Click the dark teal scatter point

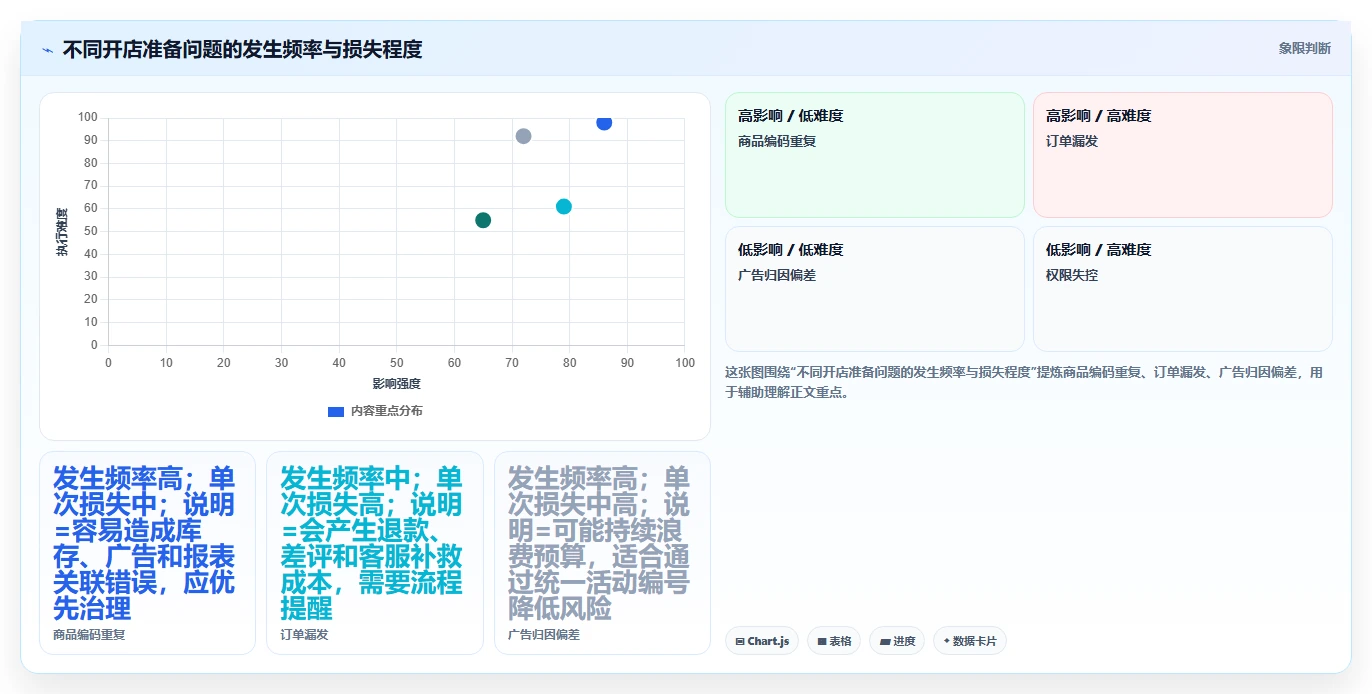pos(483,220)
